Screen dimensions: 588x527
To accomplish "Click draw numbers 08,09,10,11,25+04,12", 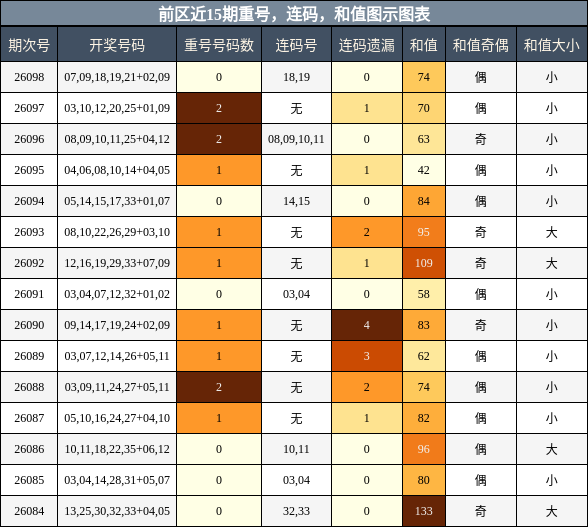I will point(117,139).
